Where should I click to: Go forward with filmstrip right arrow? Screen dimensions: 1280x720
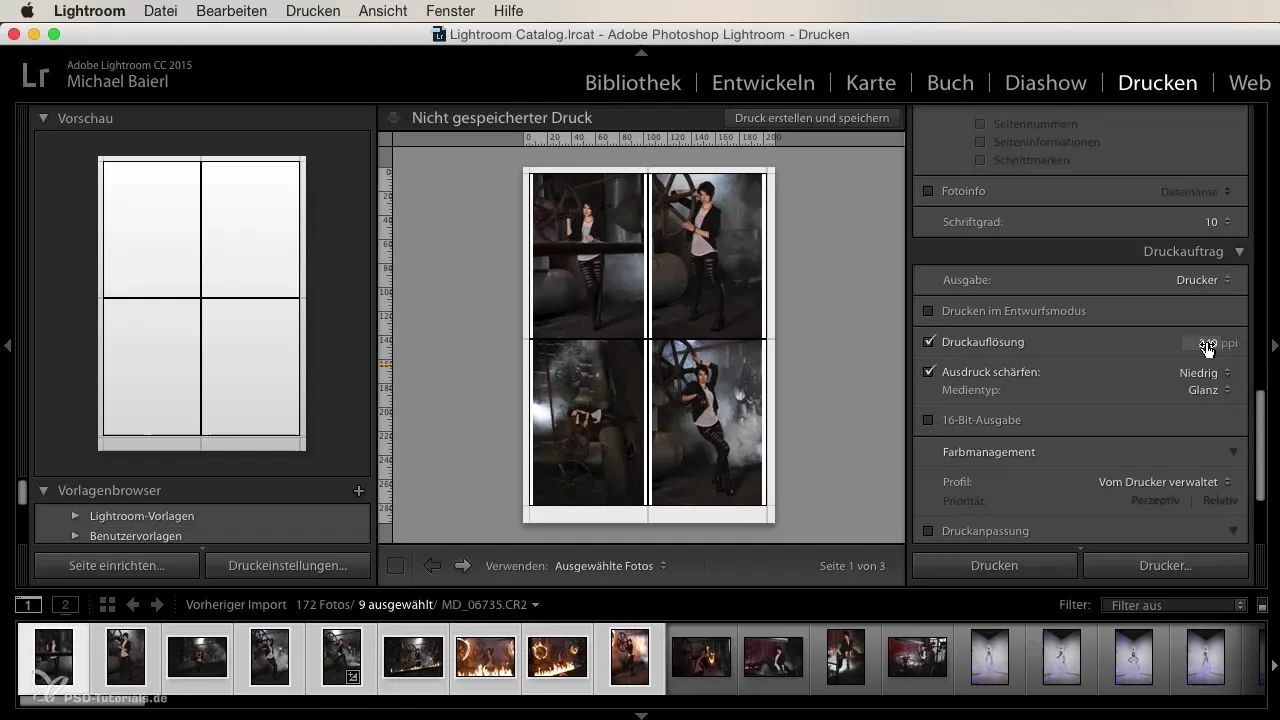coord(156,605)
